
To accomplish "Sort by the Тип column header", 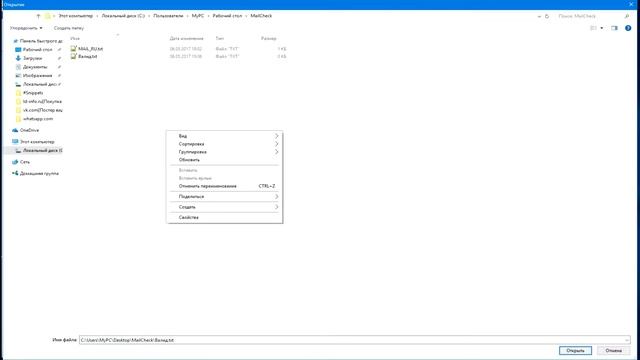I will coord(220,38).
